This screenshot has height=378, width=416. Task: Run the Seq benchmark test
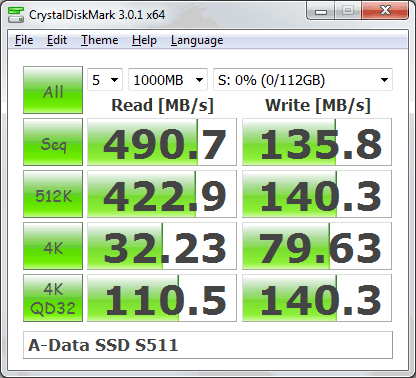(53, 142)
